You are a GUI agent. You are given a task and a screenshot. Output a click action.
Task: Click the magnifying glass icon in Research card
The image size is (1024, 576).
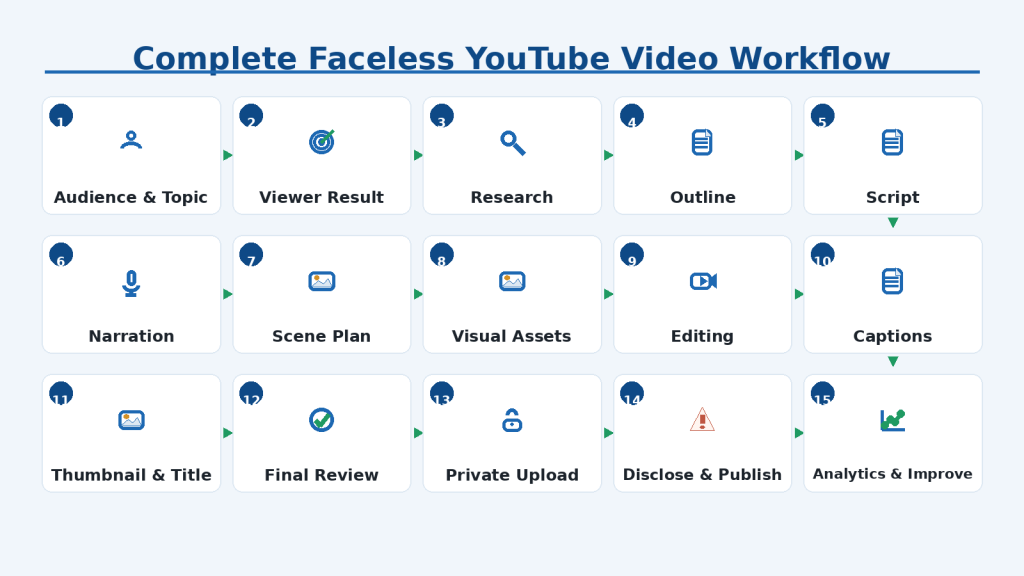[513, 142]
